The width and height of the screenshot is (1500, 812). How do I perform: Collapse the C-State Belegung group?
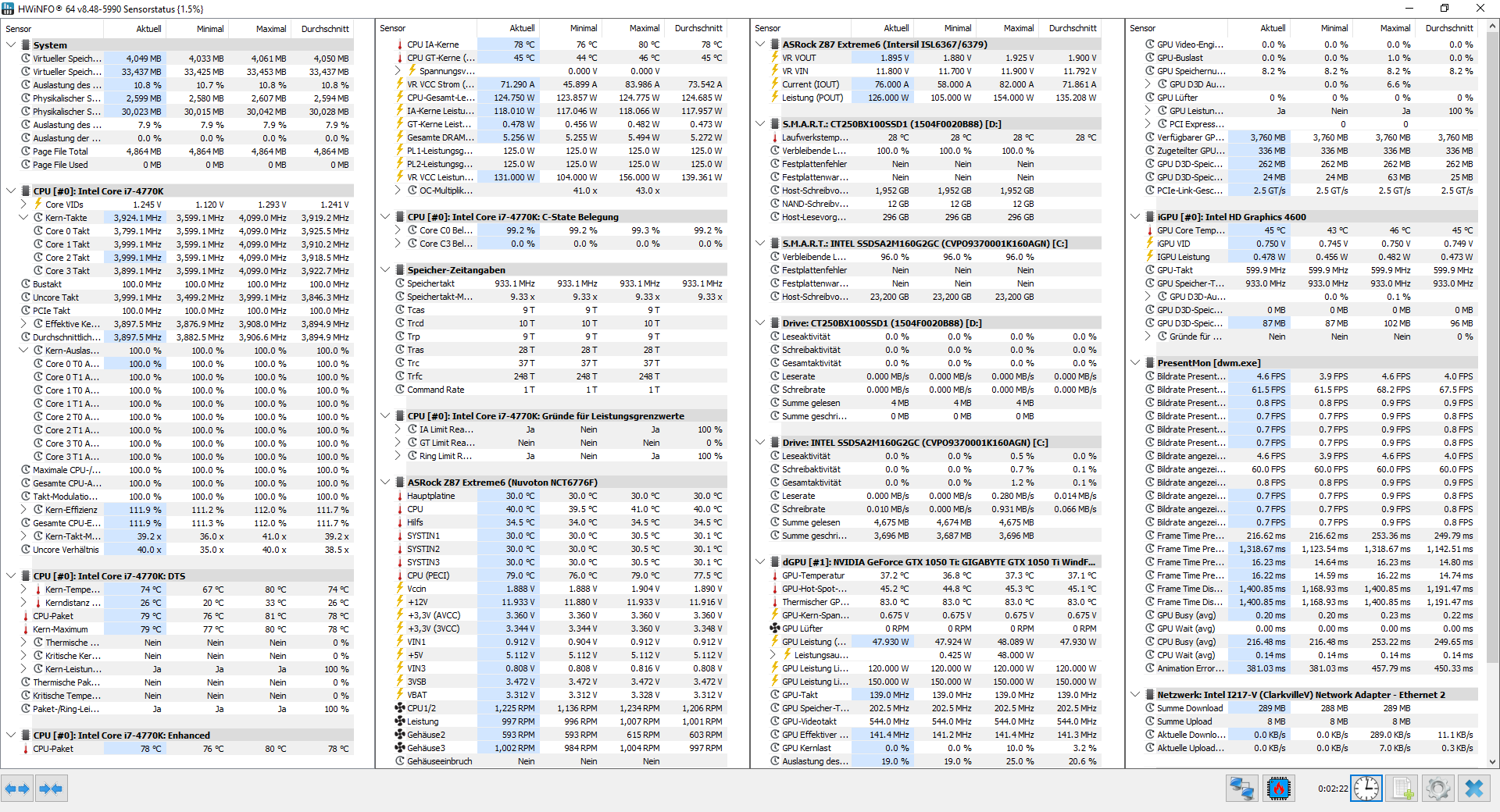point(386,217)
